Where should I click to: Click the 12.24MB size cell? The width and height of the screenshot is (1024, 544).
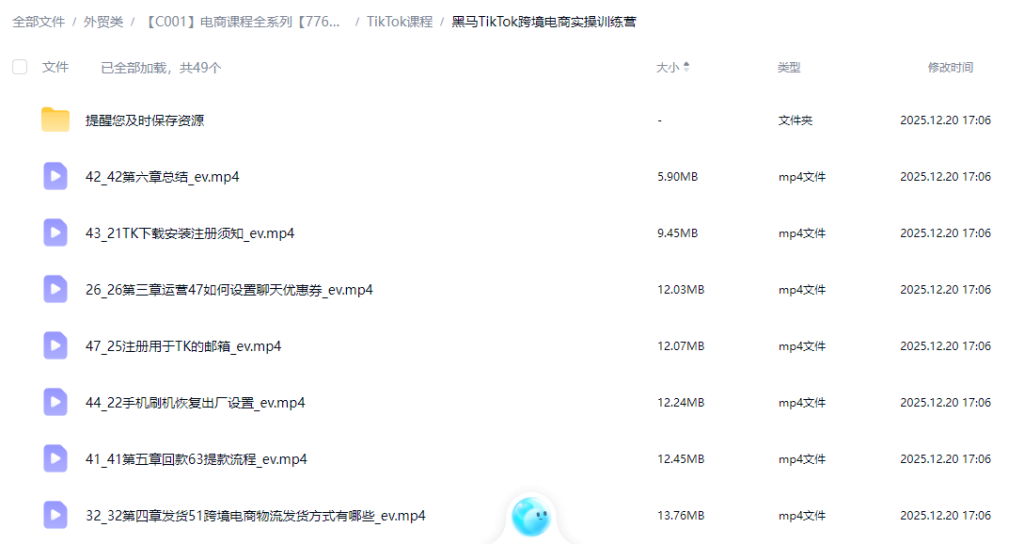(x=680, y=402)
